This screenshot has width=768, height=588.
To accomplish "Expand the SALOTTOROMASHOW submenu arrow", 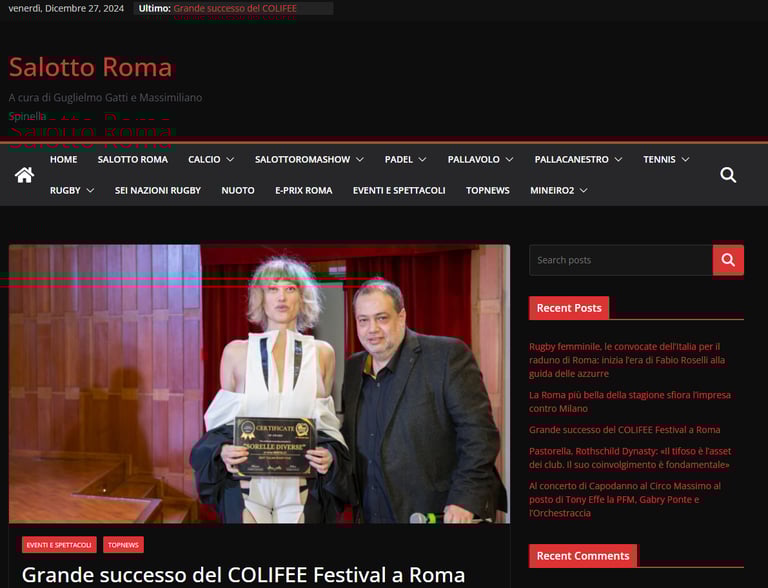I will (x=360, y=160).
